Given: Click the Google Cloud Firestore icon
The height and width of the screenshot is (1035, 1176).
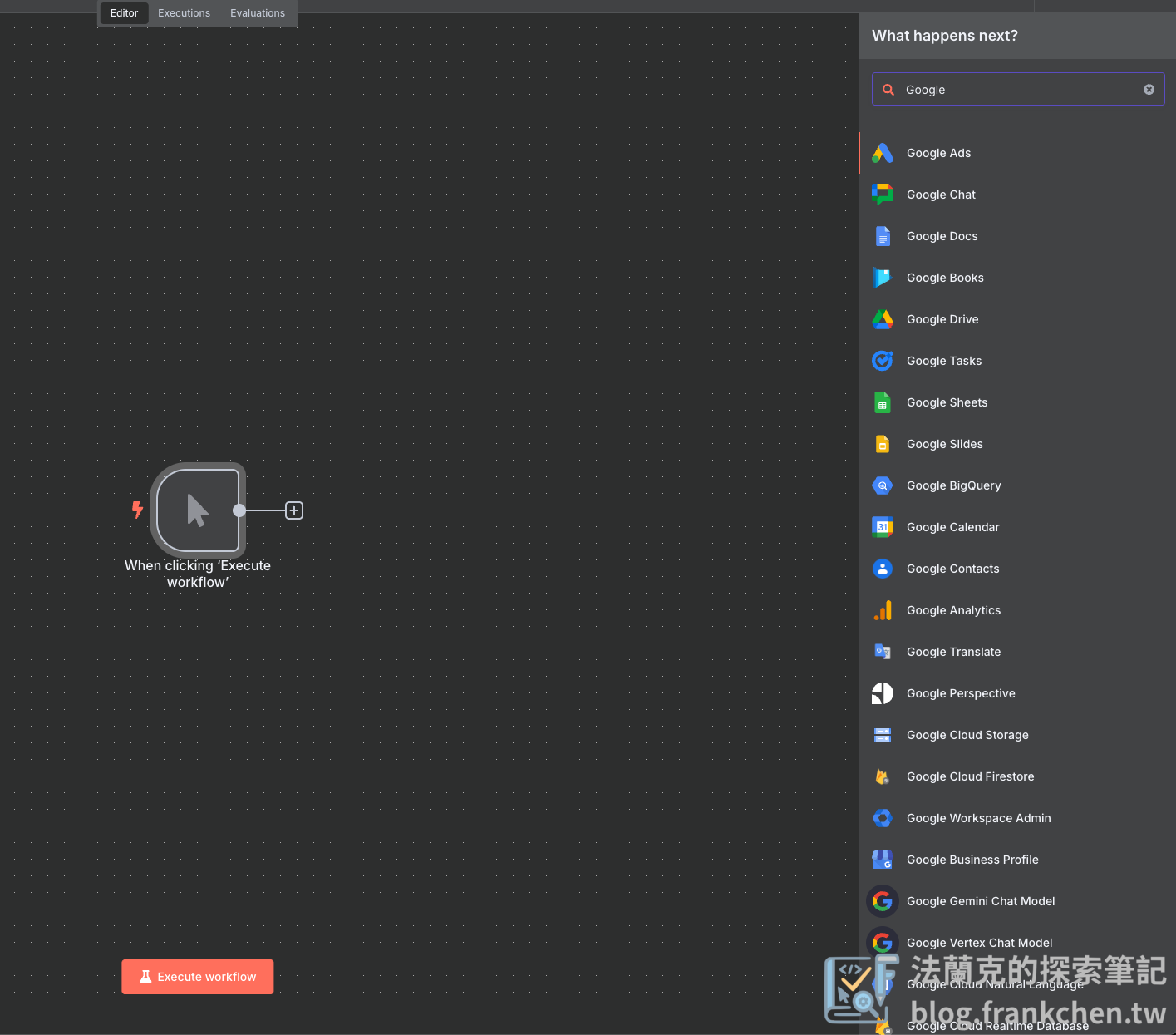Looking at the screenshot, I should [883, 776].
